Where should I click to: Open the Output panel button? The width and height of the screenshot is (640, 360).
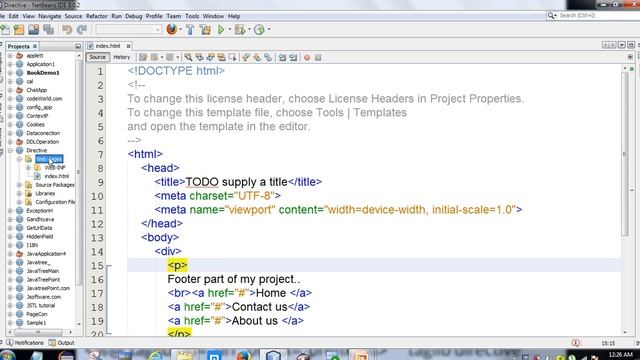[x=61, y=342]
